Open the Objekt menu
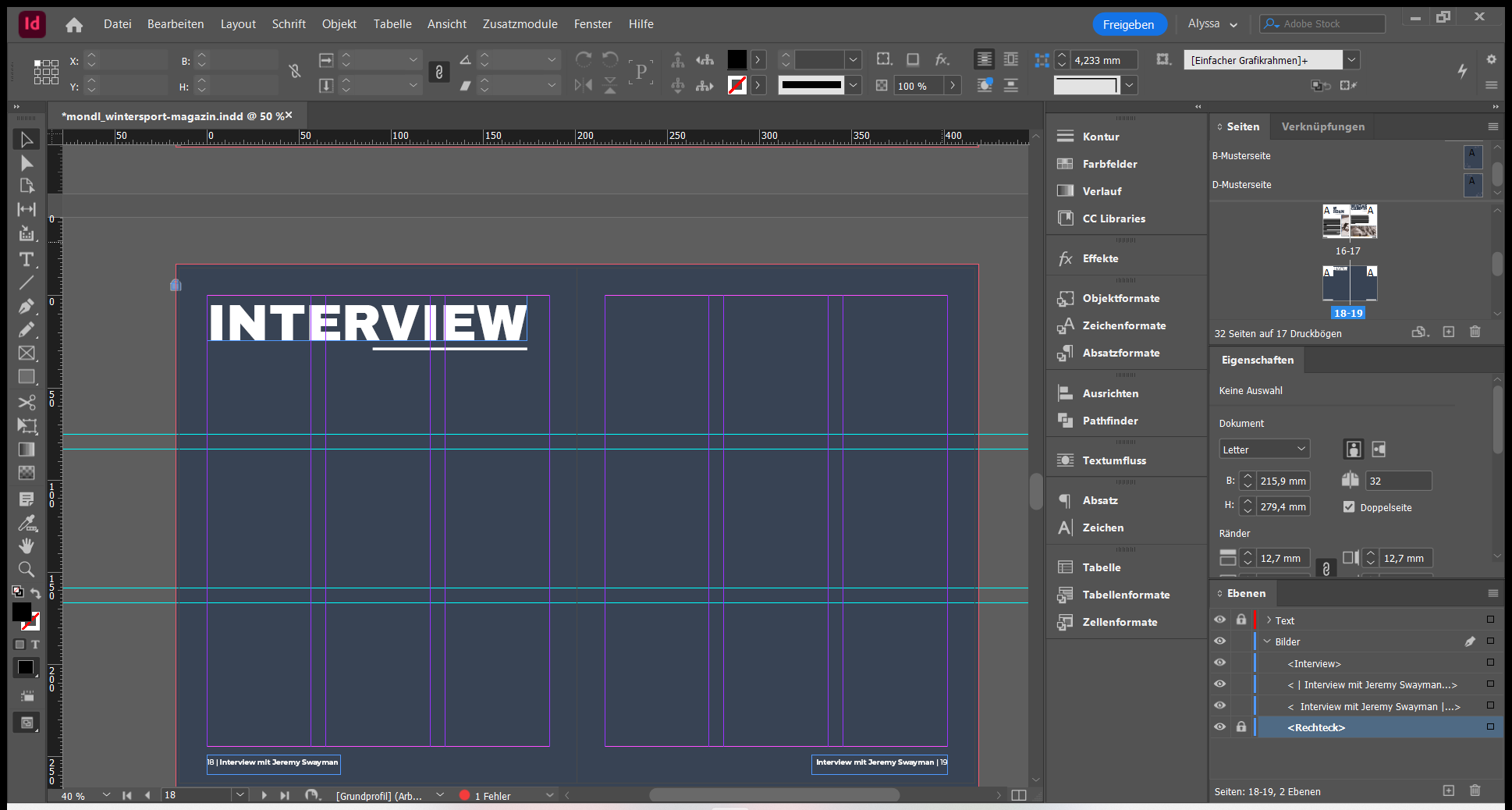 click(x=339, y=24)
